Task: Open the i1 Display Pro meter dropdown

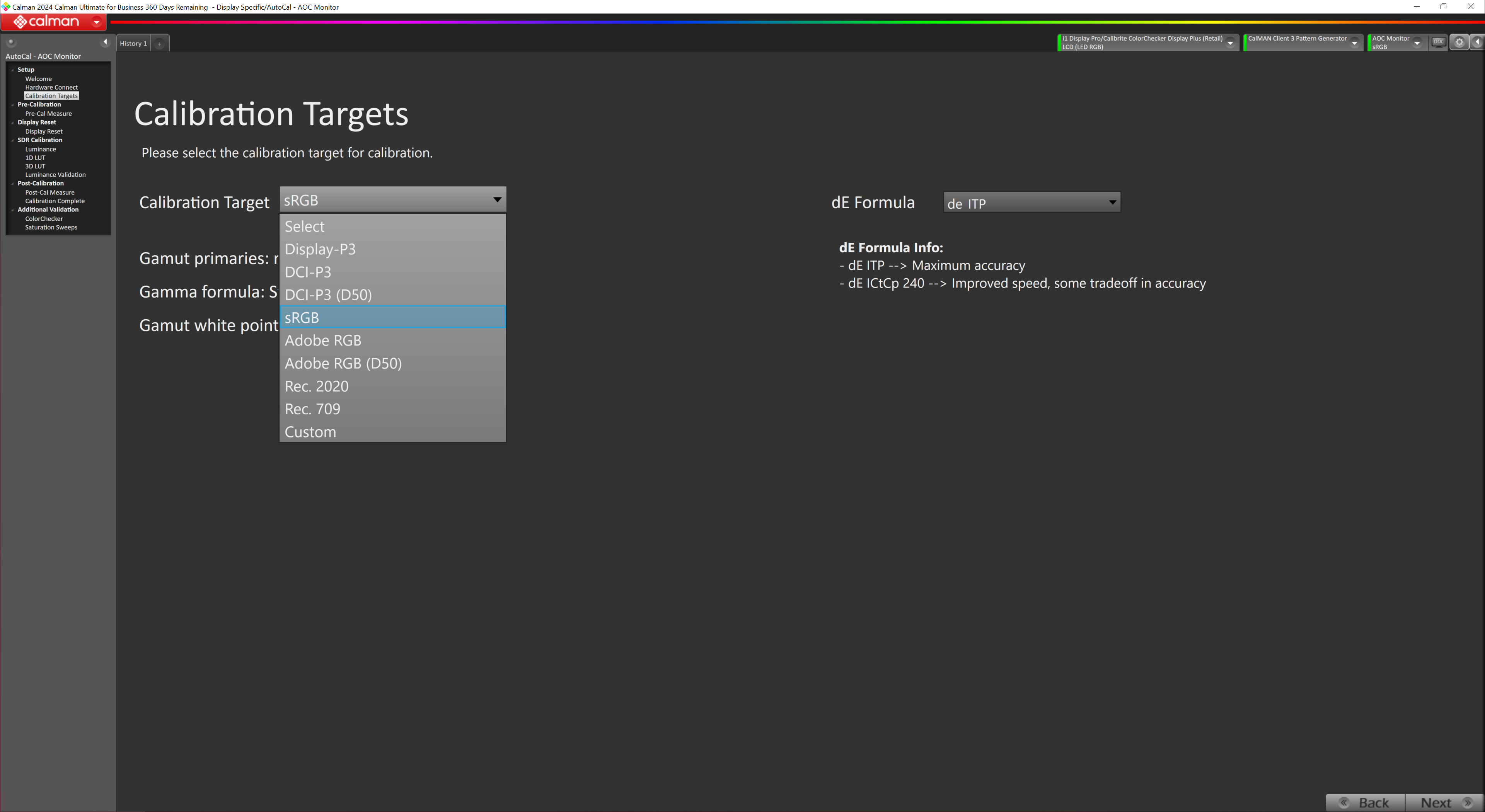Action: (x=1229, y=43)
